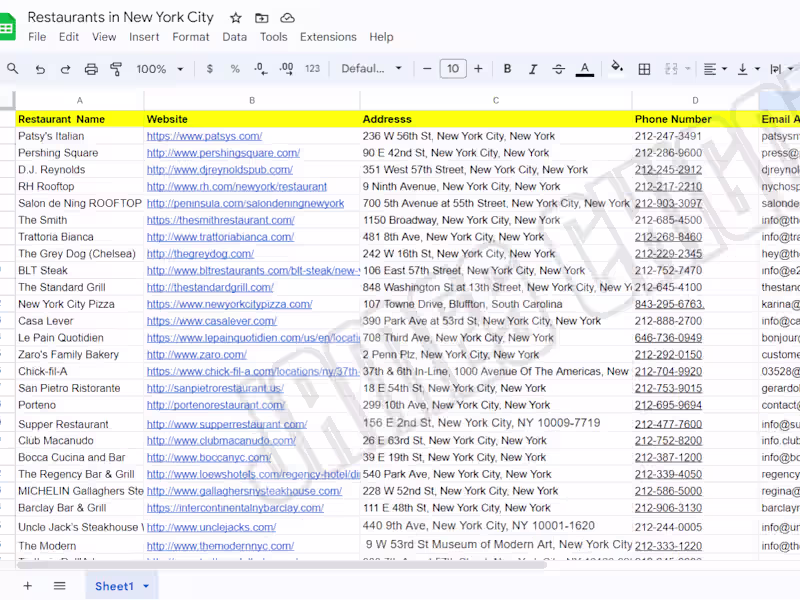
Task: Open the boccanyc.com link
Action: point(209,458)
